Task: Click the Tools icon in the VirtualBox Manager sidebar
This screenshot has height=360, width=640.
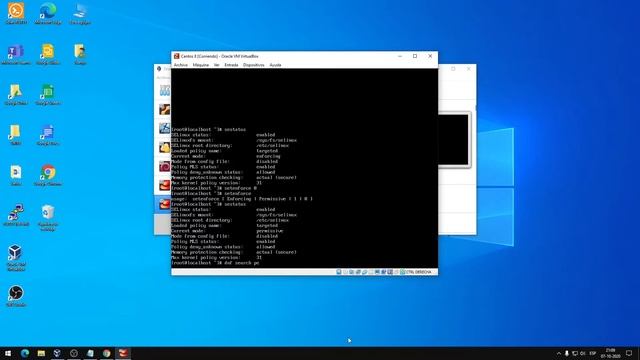Action: tap(164, 90)
